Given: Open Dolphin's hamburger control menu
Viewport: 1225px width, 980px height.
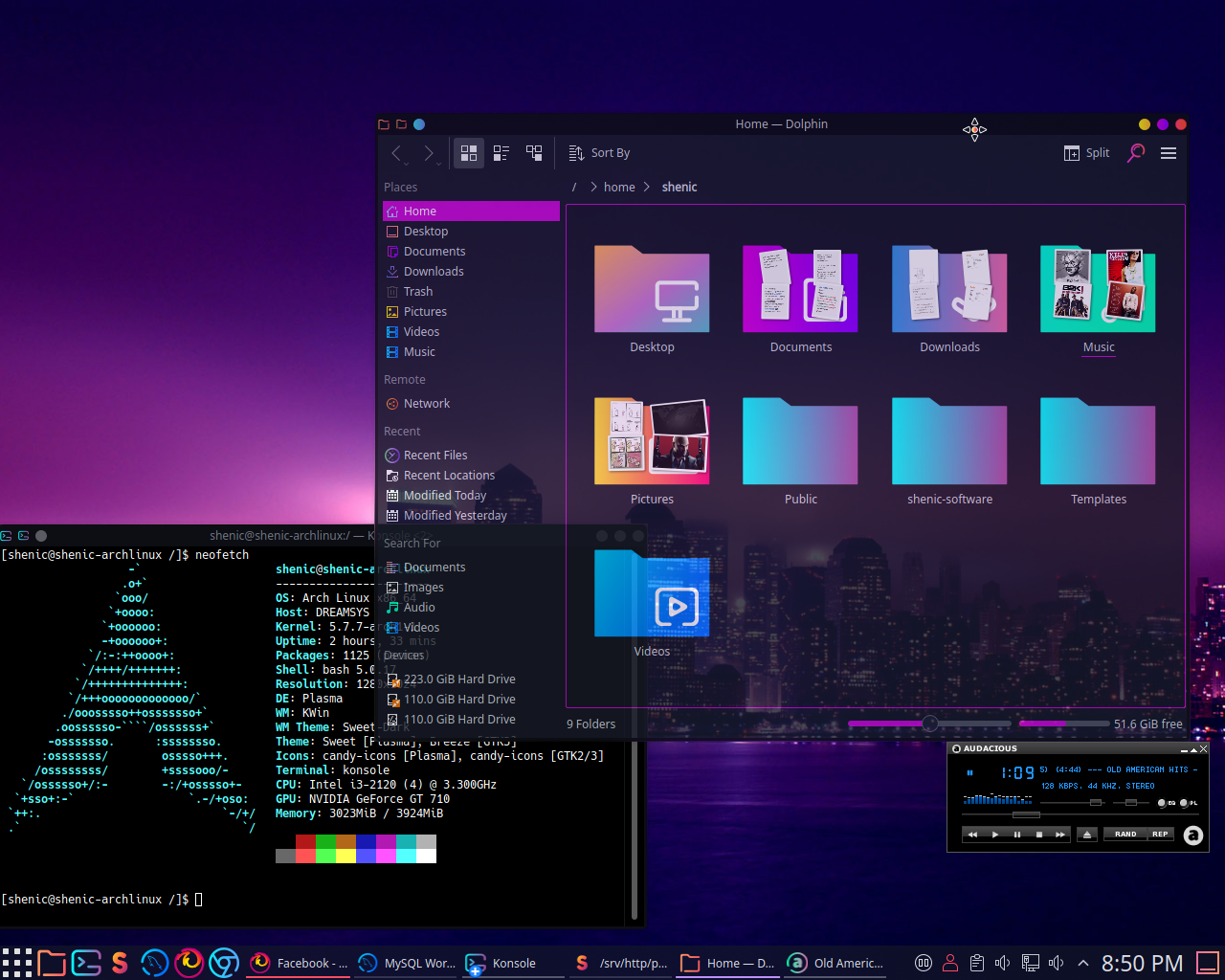Looking at the screenshot, I should pyautogui.click(x=1169, y=153).
